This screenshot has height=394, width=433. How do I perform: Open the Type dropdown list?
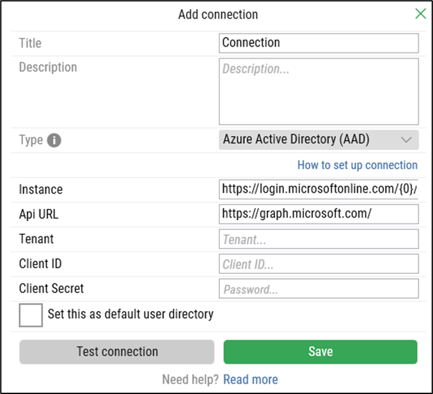pyautogui.click(x=319, y=140)
